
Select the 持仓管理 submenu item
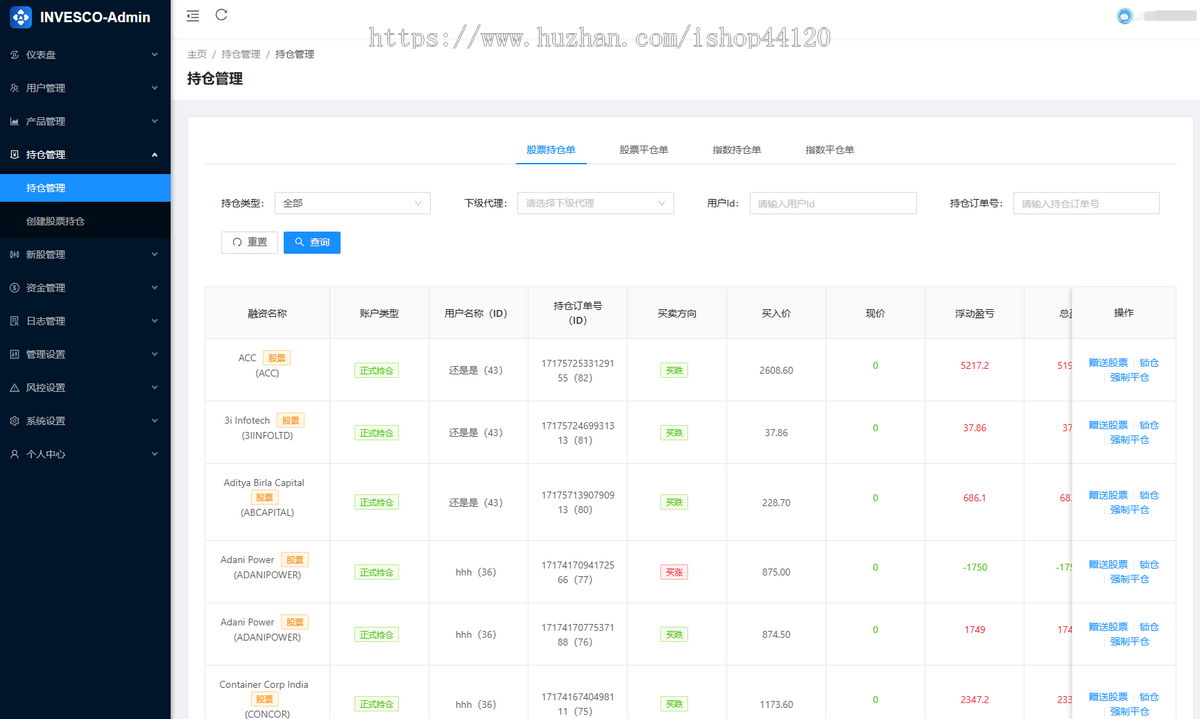(85, 188)
